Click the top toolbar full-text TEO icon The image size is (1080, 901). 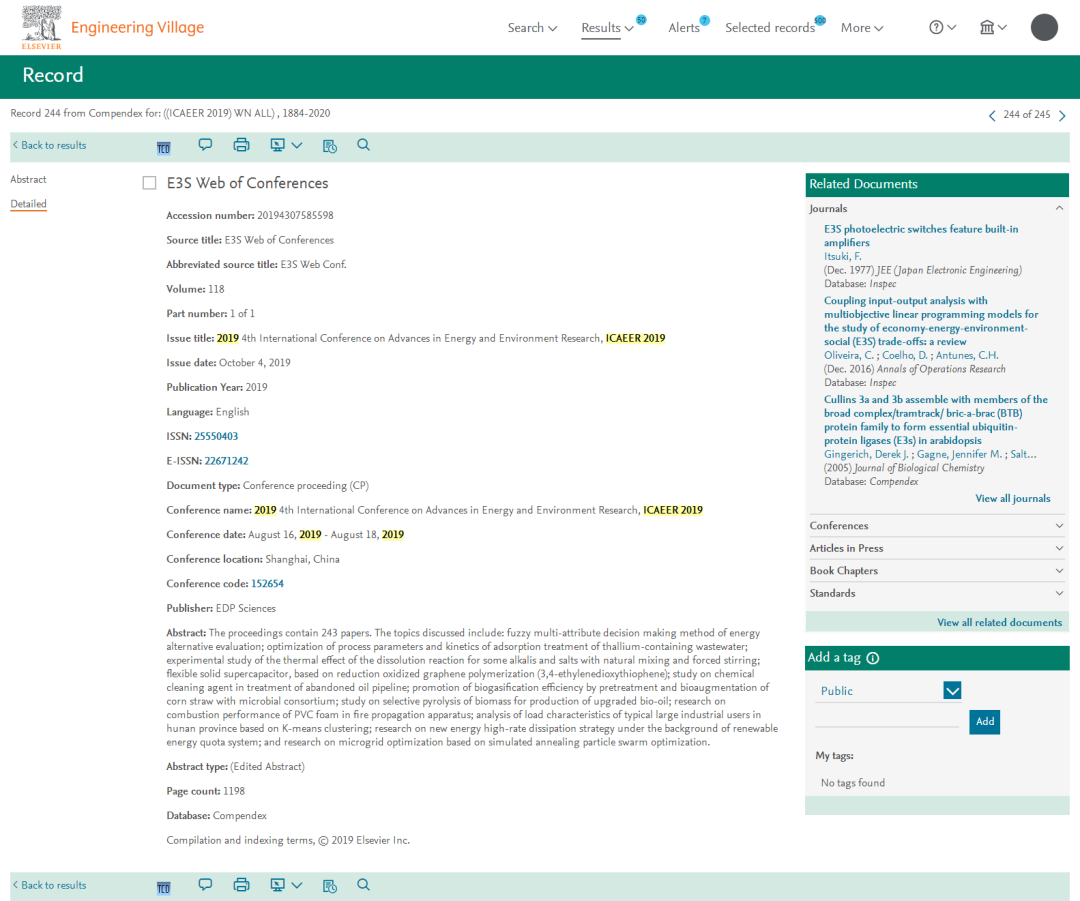[x=163, y=147]
